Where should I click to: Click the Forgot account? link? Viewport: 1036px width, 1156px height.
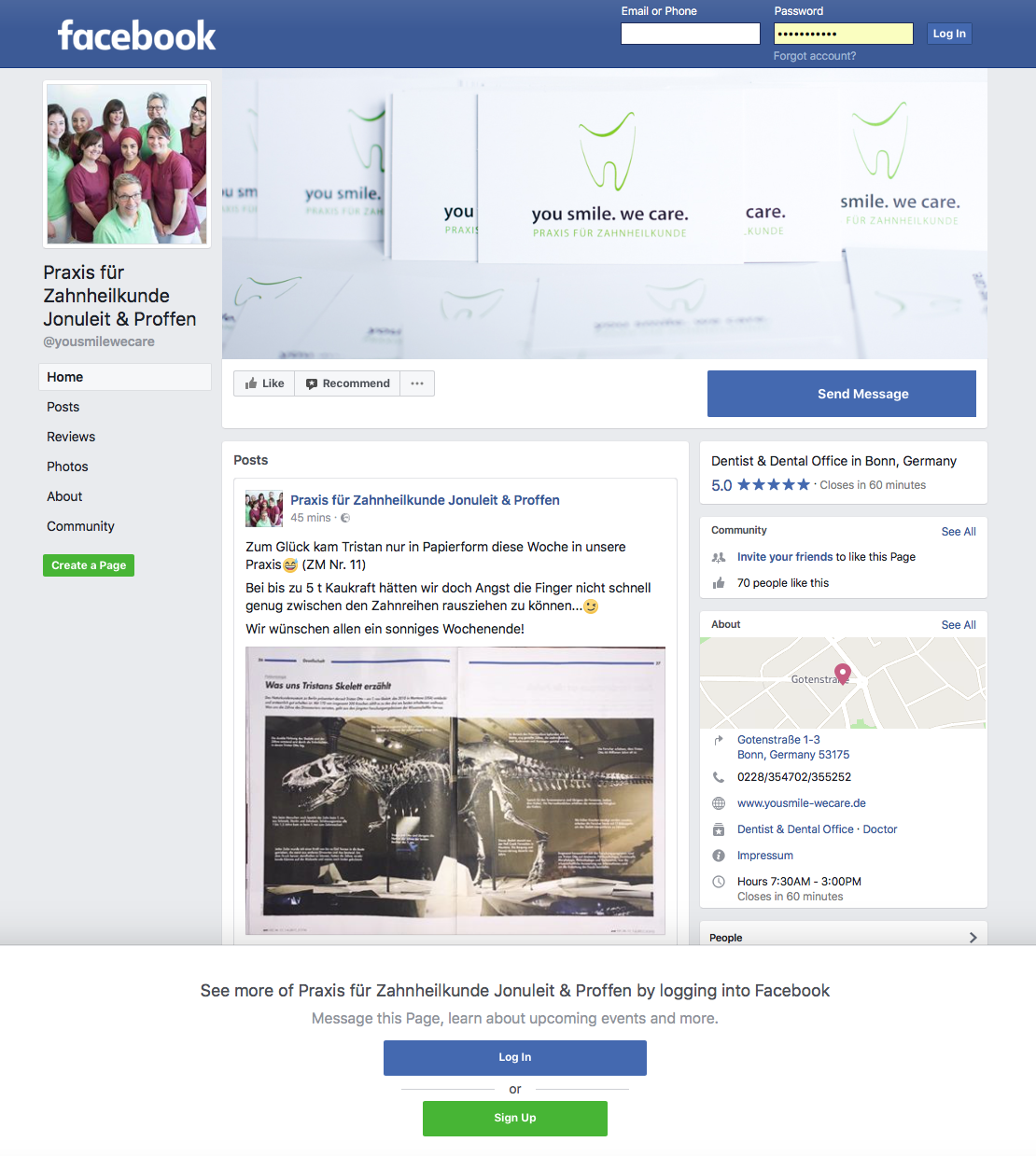coord(815,56)
